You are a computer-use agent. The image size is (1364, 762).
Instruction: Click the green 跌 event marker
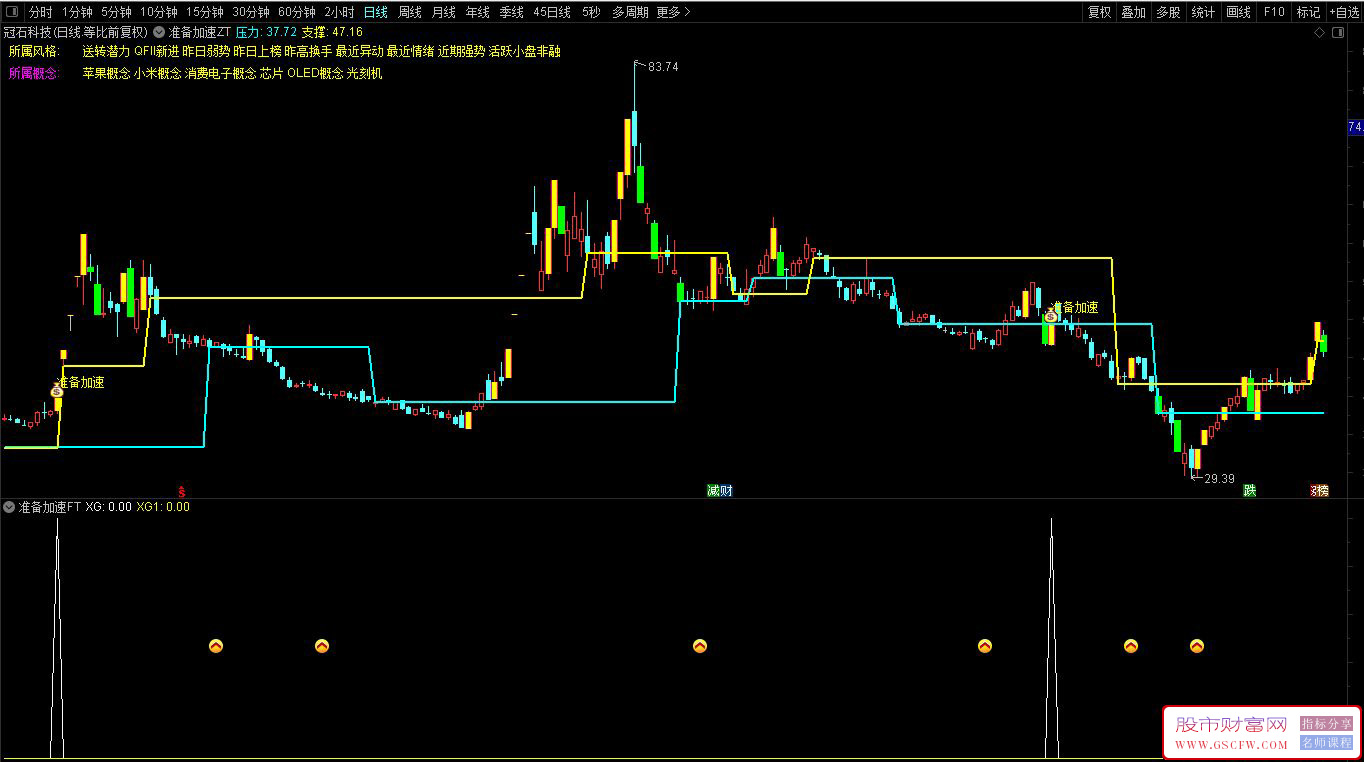(x=1250, y=491)
